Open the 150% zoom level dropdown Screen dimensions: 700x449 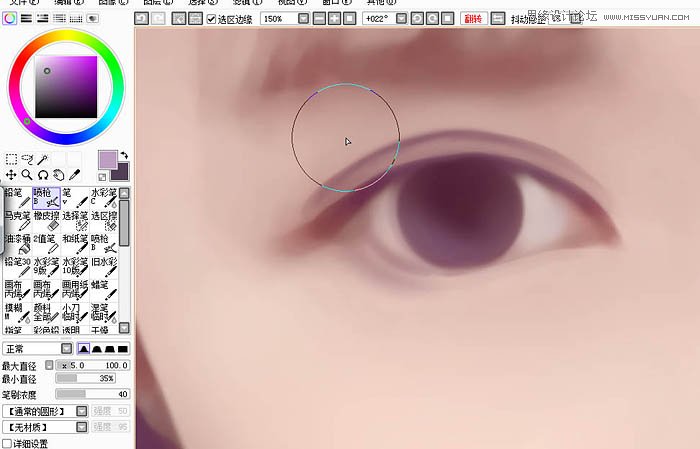(x=303, y=18)
